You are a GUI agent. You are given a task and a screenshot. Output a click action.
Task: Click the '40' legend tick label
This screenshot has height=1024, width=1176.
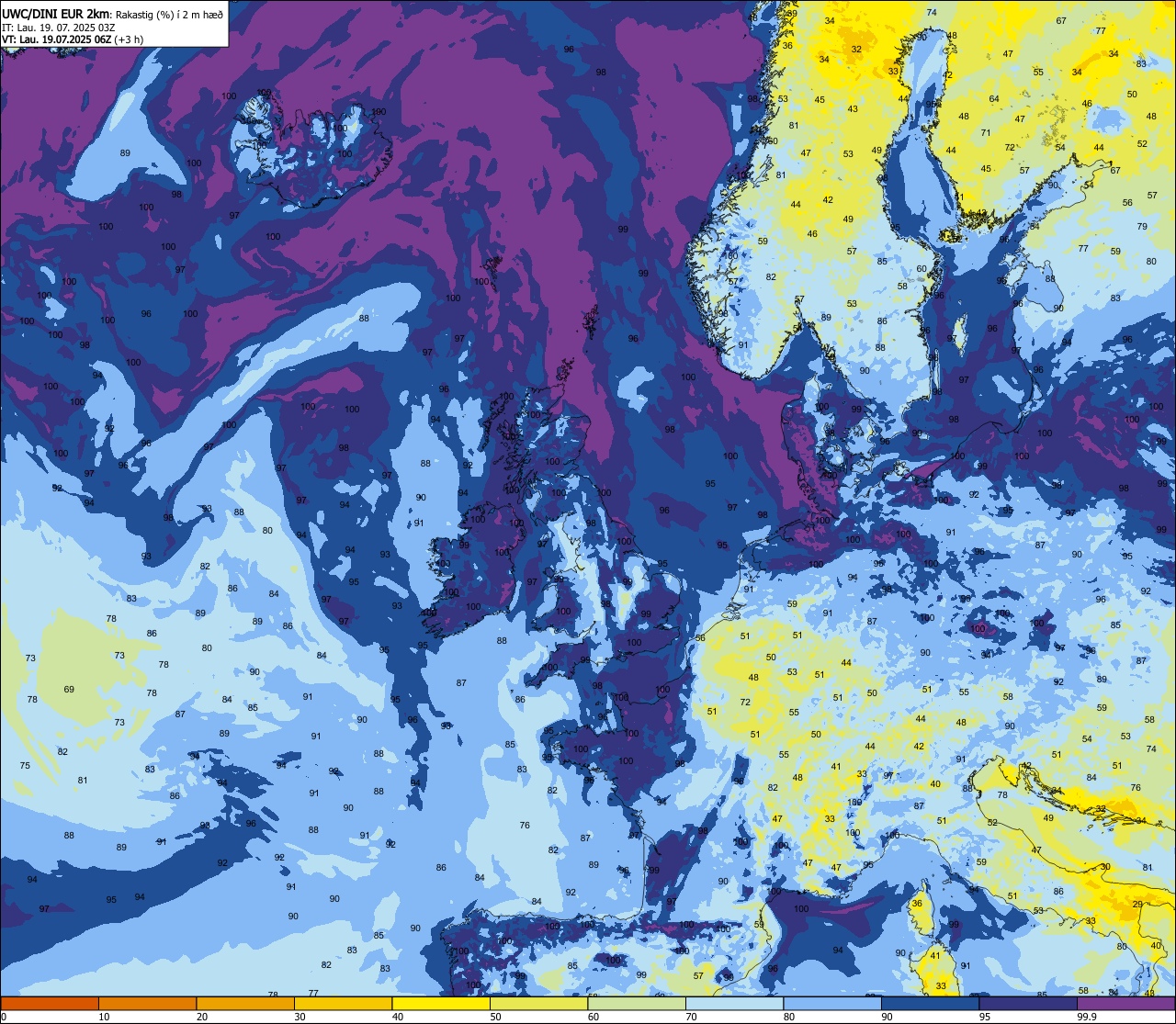[x=398, y=1017]
